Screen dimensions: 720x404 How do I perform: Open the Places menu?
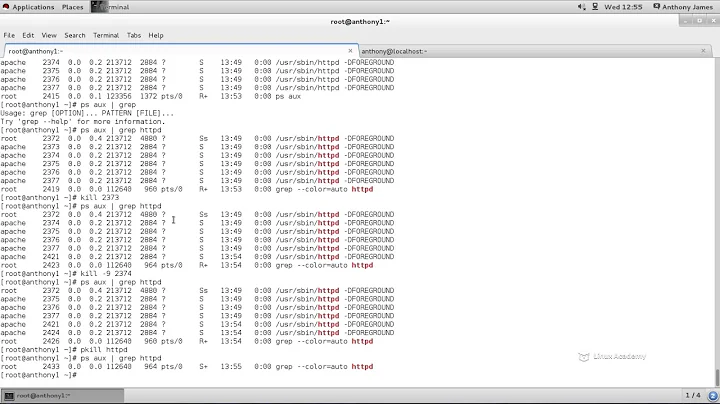(x=73, y=7)
